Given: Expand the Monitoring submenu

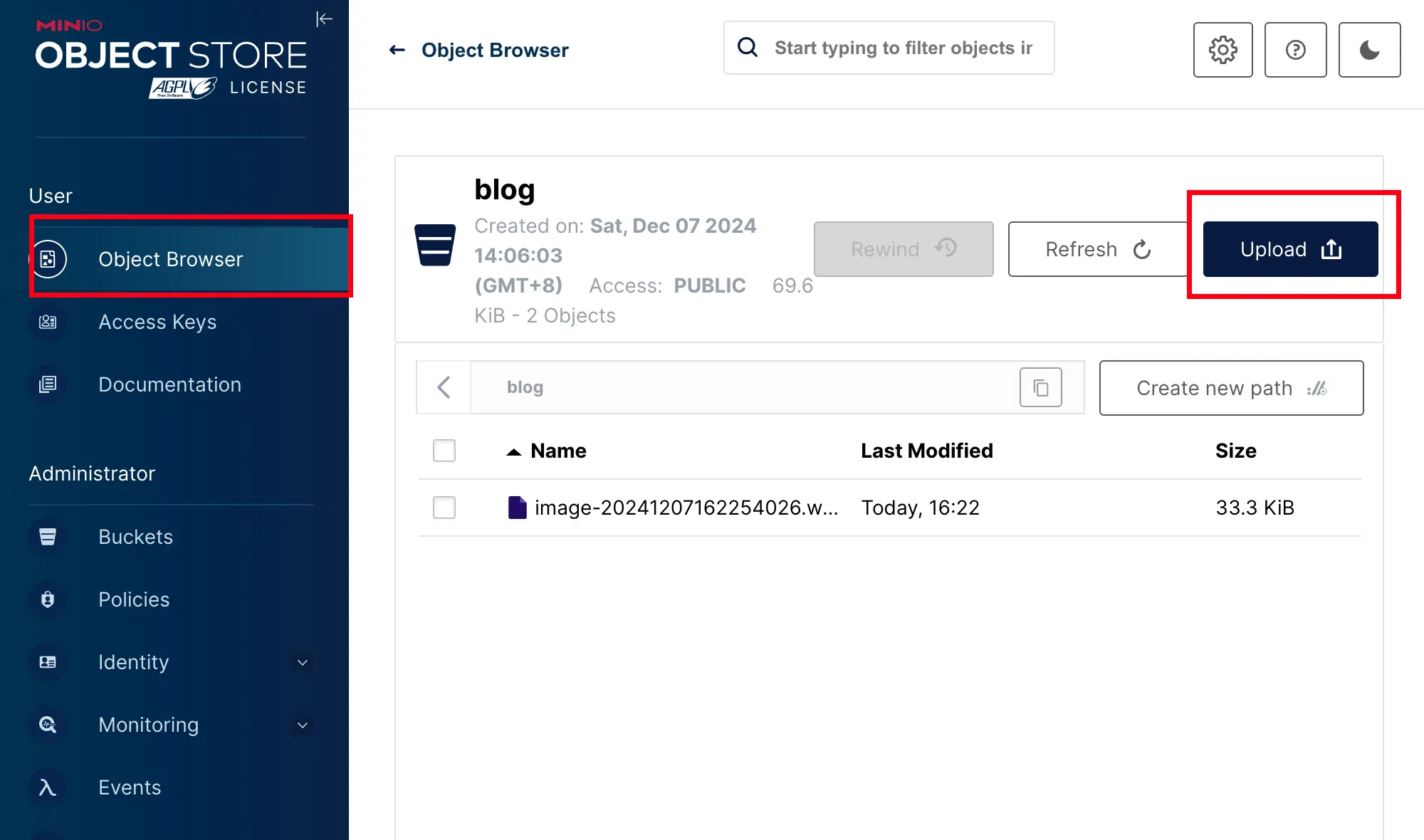Looking at the screenshot, I should click(x=302, y=725).
